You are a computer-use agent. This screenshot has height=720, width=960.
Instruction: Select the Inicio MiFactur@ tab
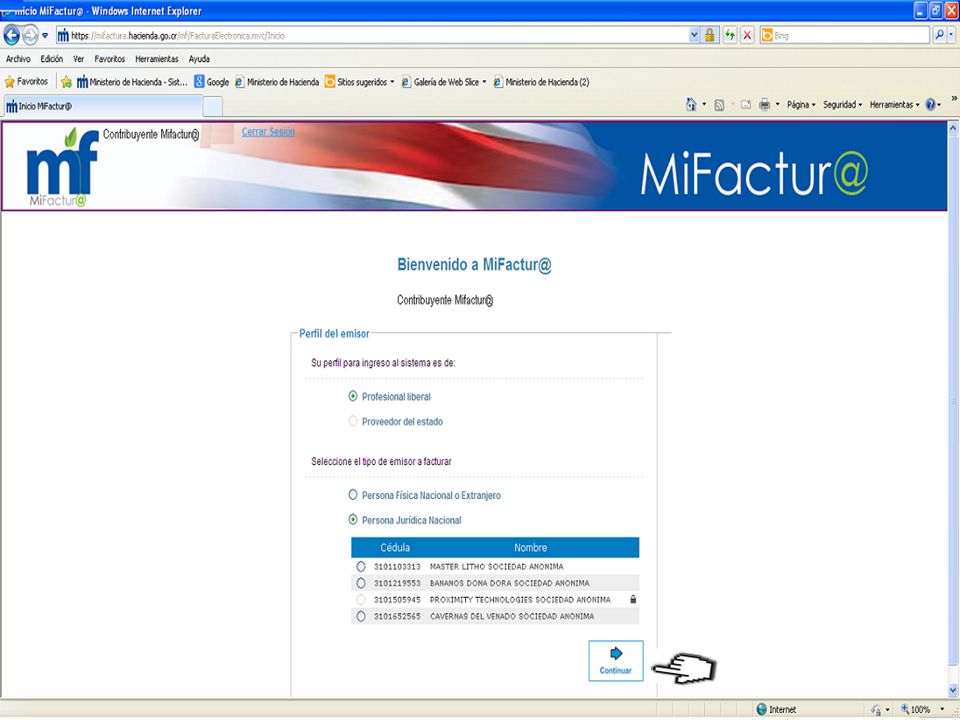[x=103, y=106]
